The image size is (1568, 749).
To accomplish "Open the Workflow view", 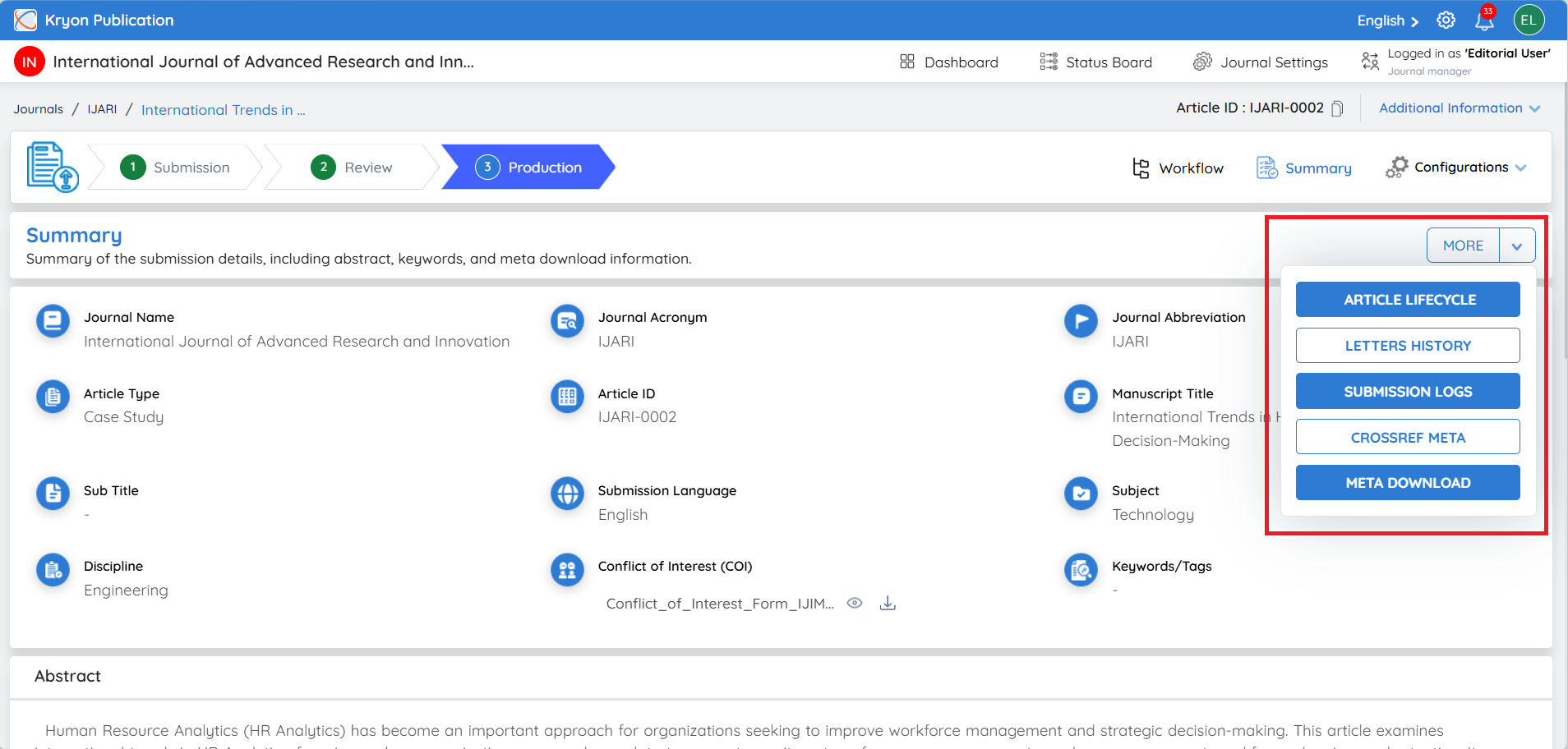I will click(x=1178, y=168).
